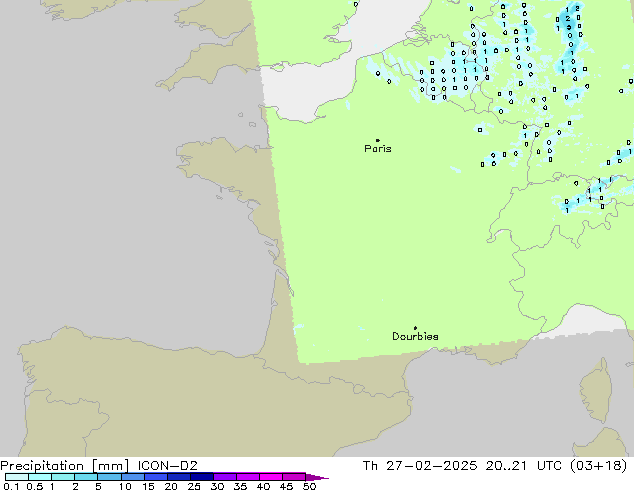
Task: Click the 0.1 legend scale value
Action: pos(11,486)
